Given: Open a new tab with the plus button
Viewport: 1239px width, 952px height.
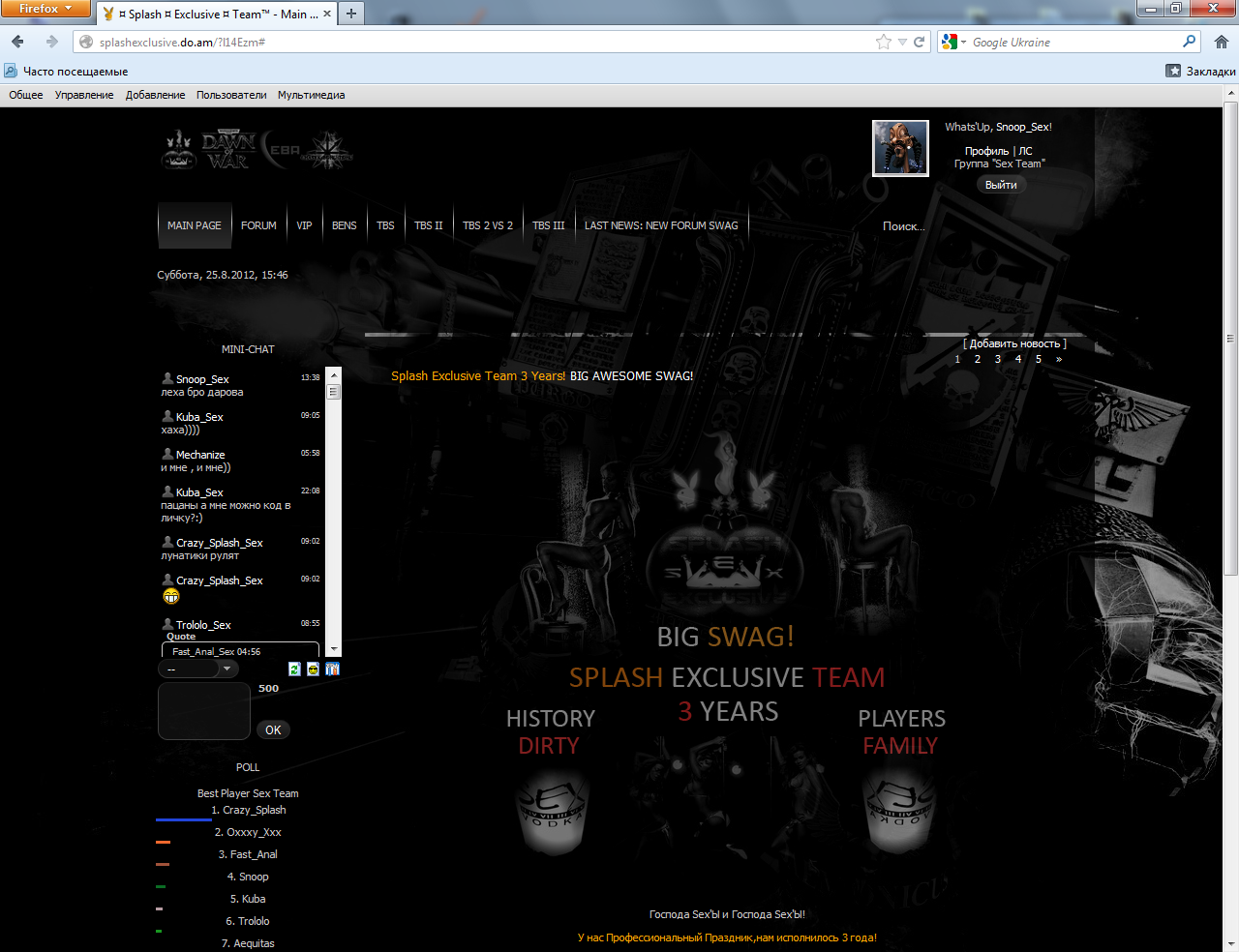Looking at the screenshot, I should (x=351, y=14).
